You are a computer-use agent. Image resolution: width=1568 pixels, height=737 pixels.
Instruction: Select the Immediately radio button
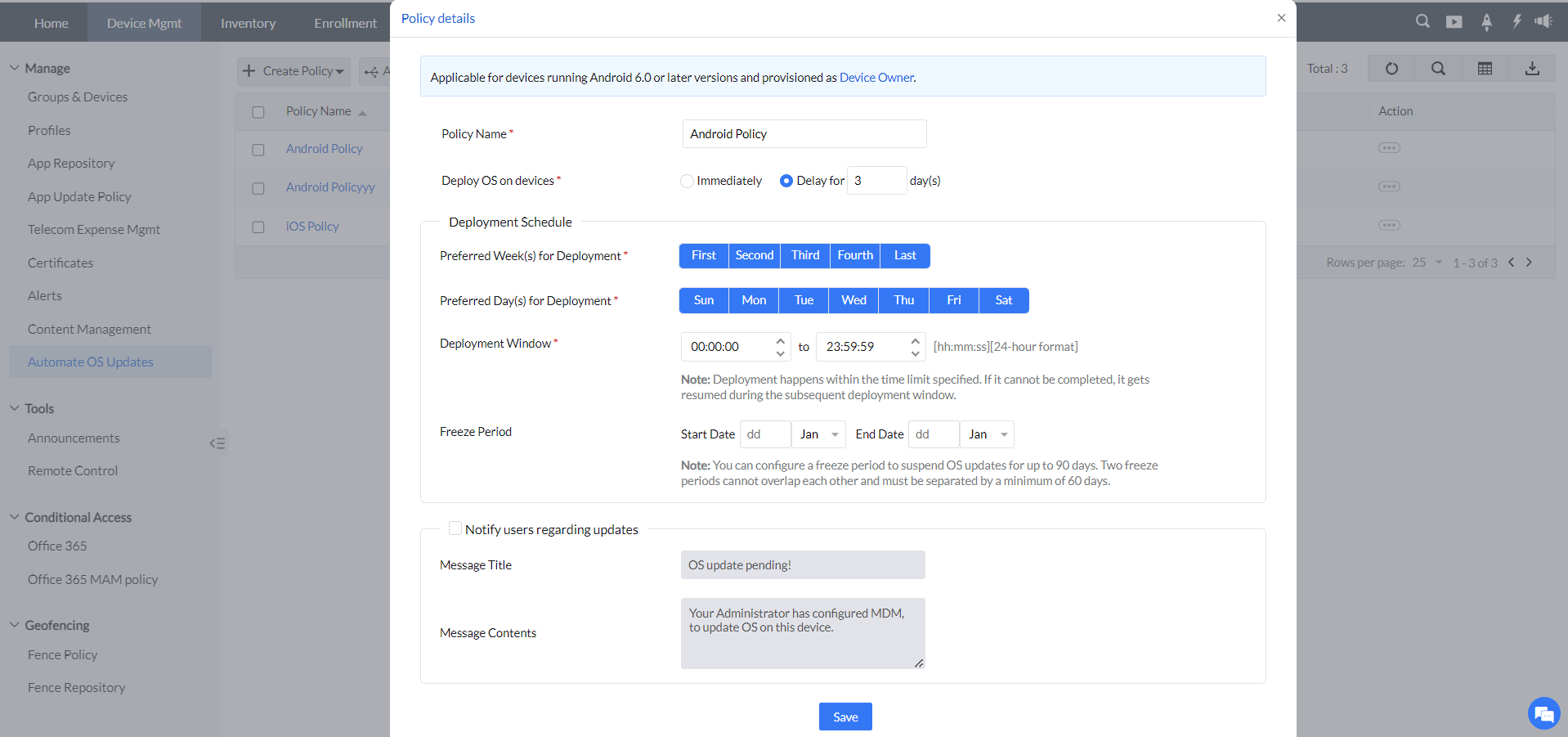pos(687,181)
